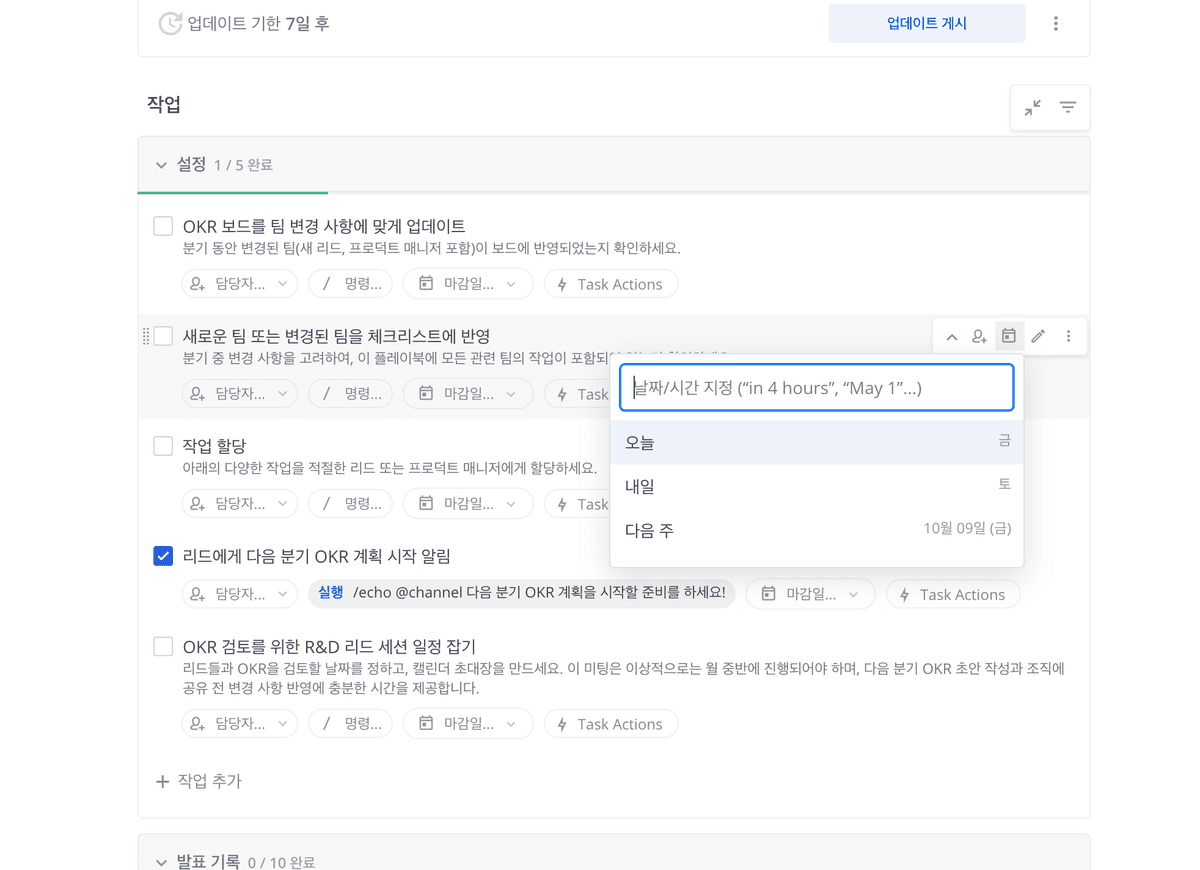
Task: Check the OKR 보드를 팀 변경 사항 task
Action: click(163, 226)
